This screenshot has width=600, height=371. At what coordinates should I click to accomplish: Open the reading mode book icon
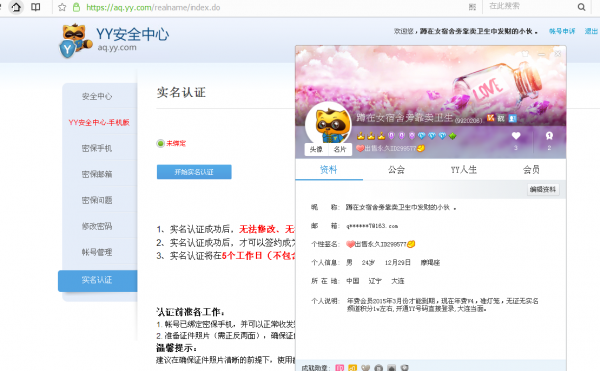pyautogui.click(x=36, y=7)
